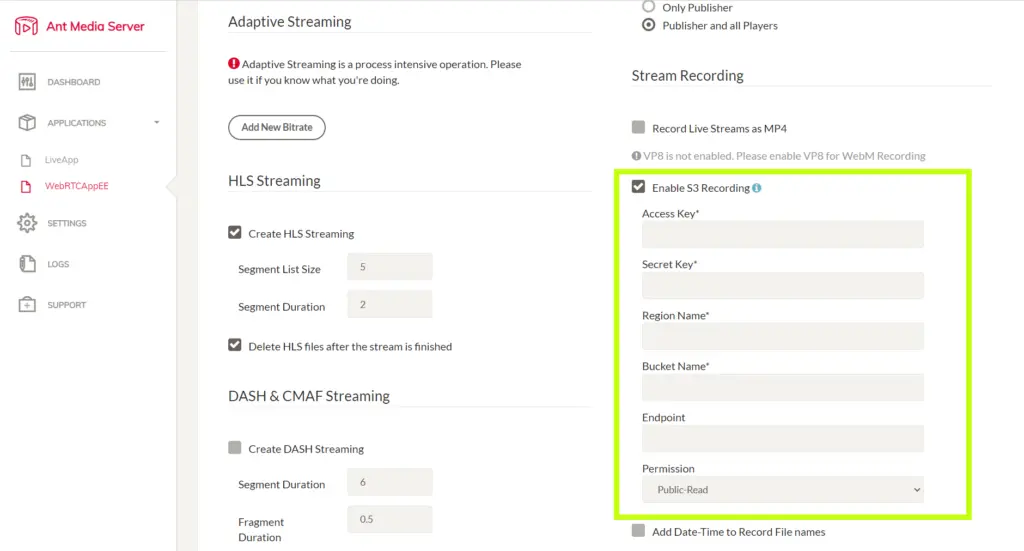1024x551 pixels.
Task: Click the WebRTCAppEE file icon
Action: 25,187
